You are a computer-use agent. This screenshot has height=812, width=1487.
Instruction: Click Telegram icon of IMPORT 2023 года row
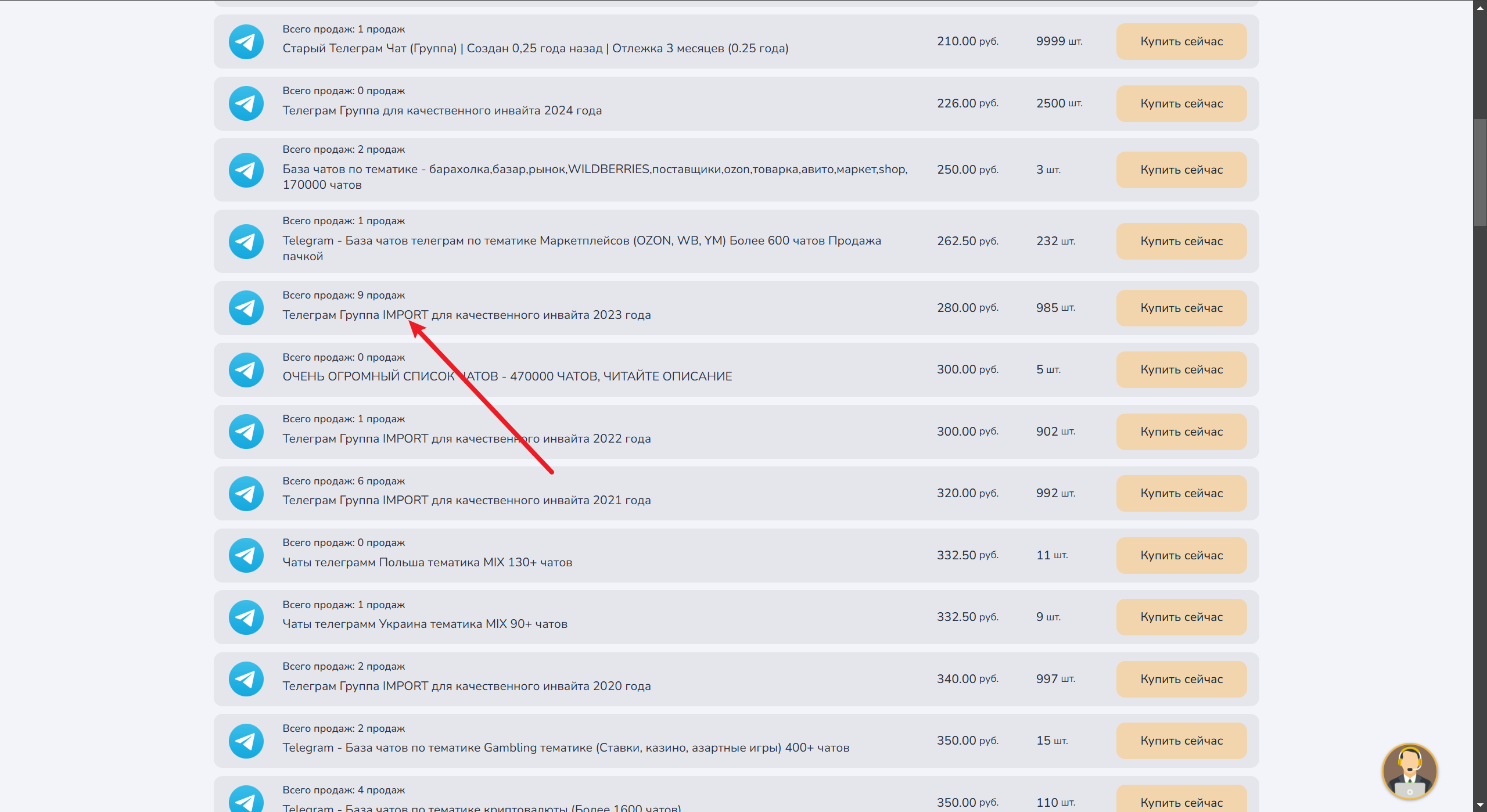tap(246, 308)
